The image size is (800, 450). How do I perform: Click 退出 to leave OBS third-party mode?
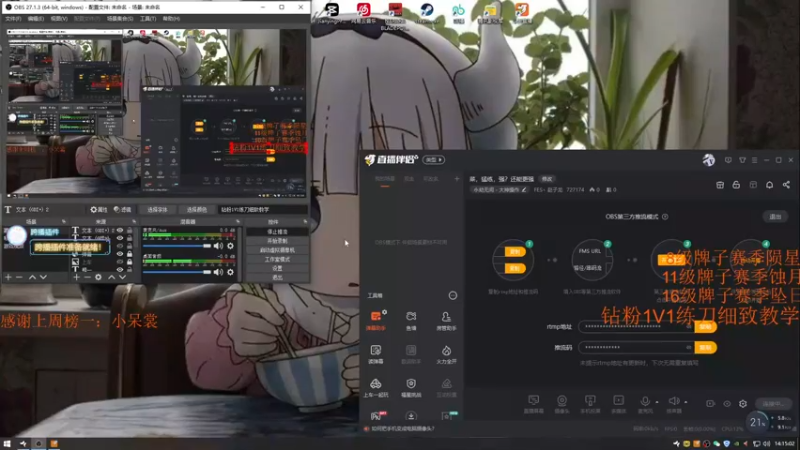click(x=775, y=217)
